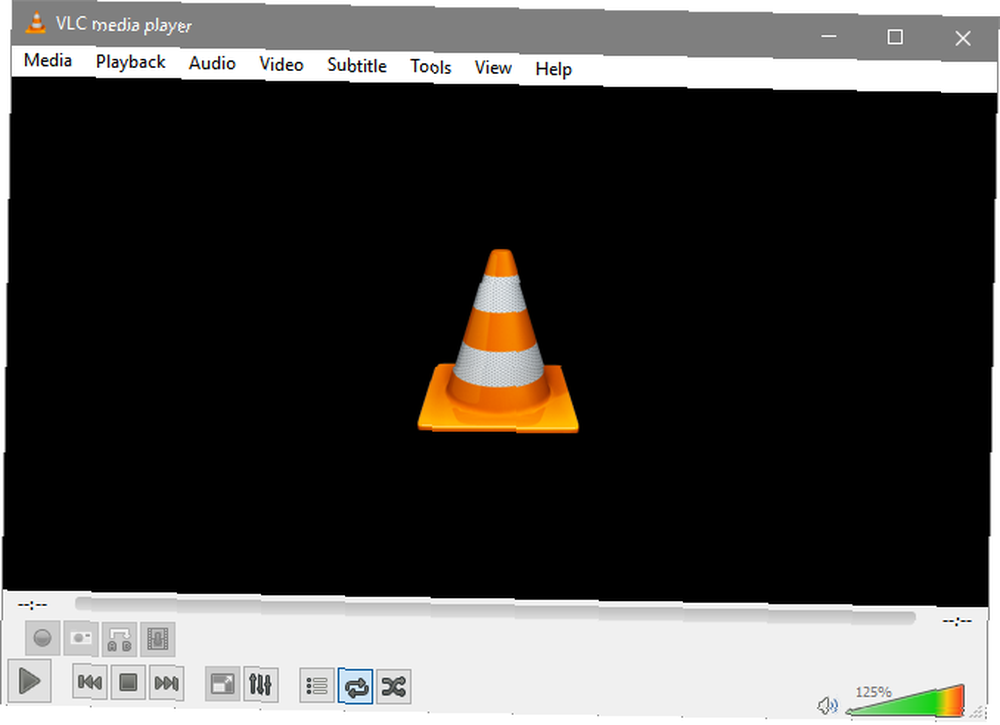
Task: Click frame by frame button
Action: 158,639
